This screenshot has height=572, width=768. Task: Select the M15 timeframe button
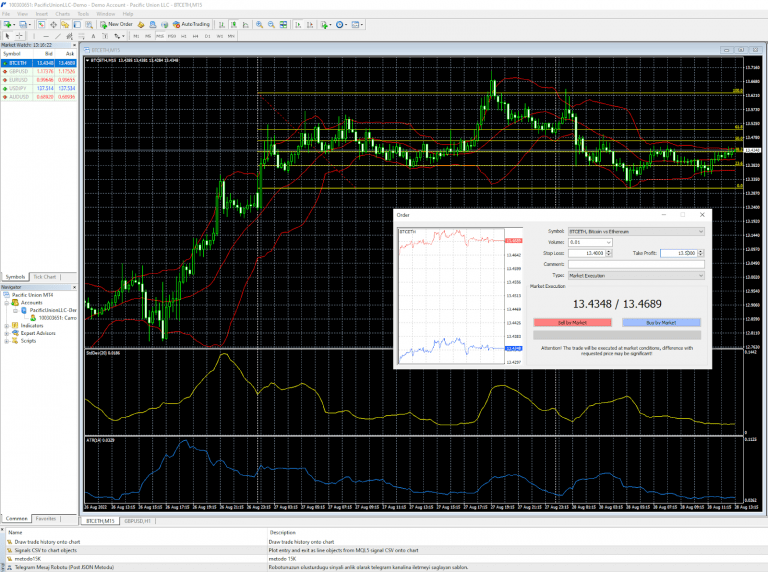click(x=160, y=35)
